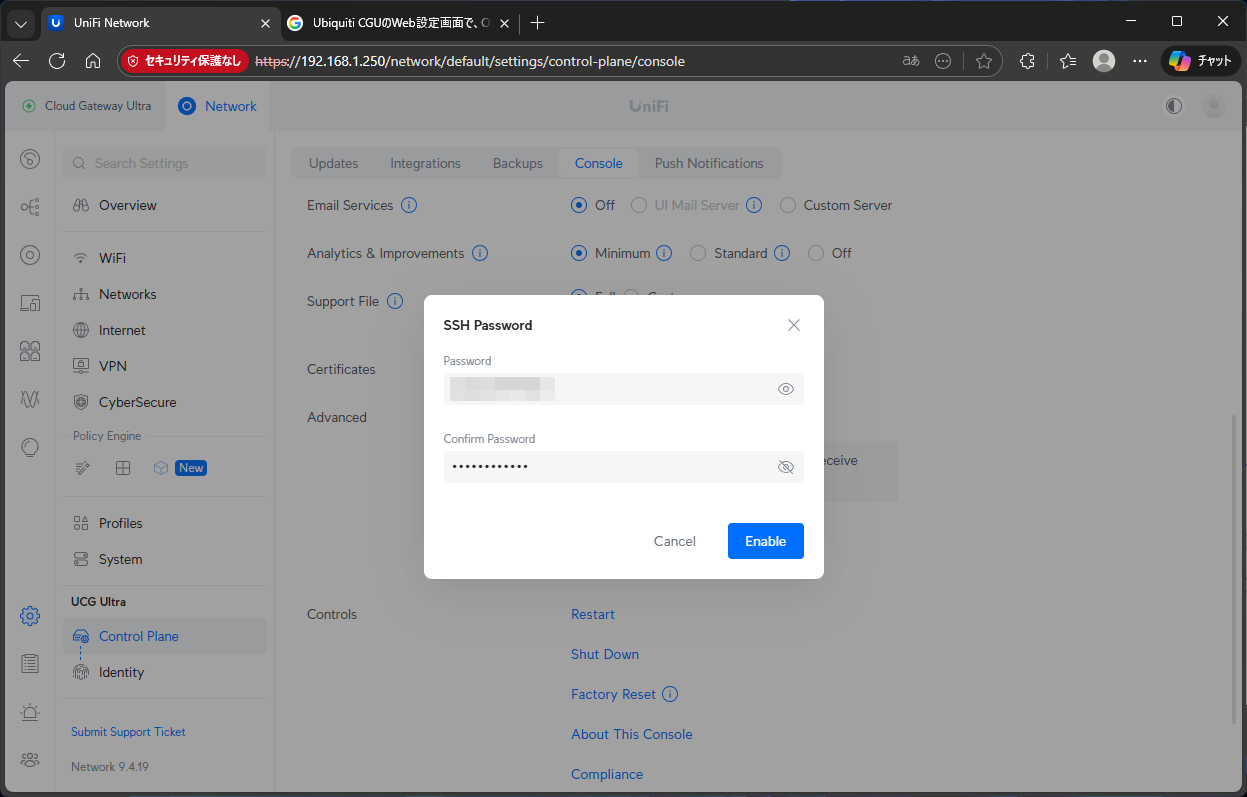Close the SSH Password dialog
The height and width of the screenshot is (797, 1247).
pos(794,325)
